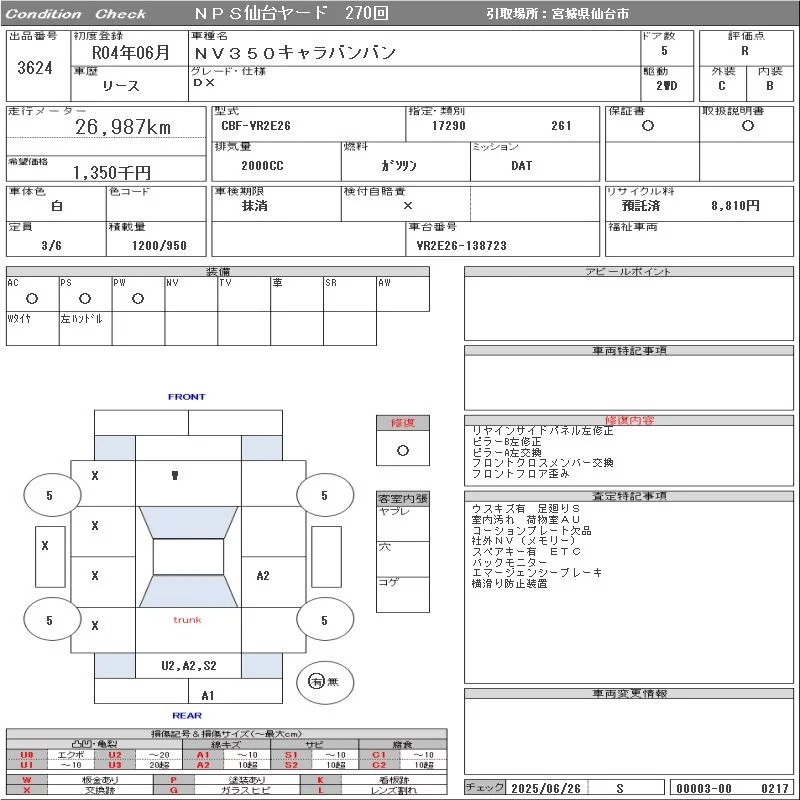Click the front-left tire circle marked 5
The width and height of the screenshot is (800, 800).
(52, 495)
